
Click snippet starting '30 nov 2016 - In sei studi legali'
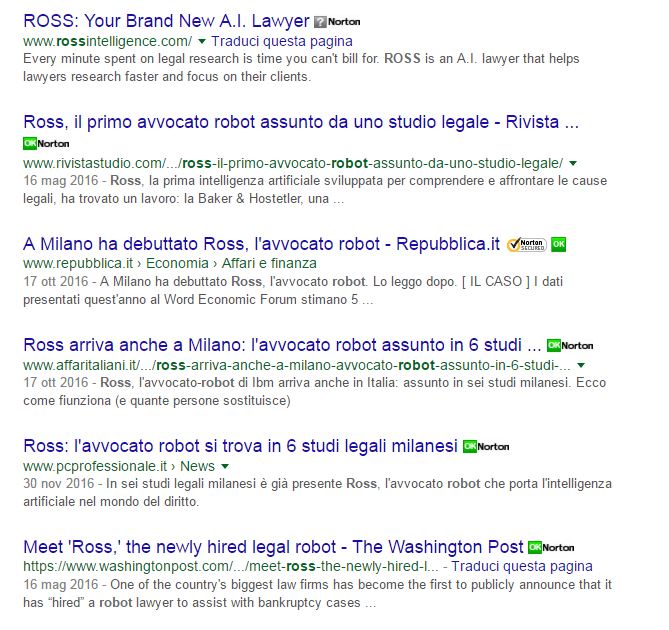(317, 493)
